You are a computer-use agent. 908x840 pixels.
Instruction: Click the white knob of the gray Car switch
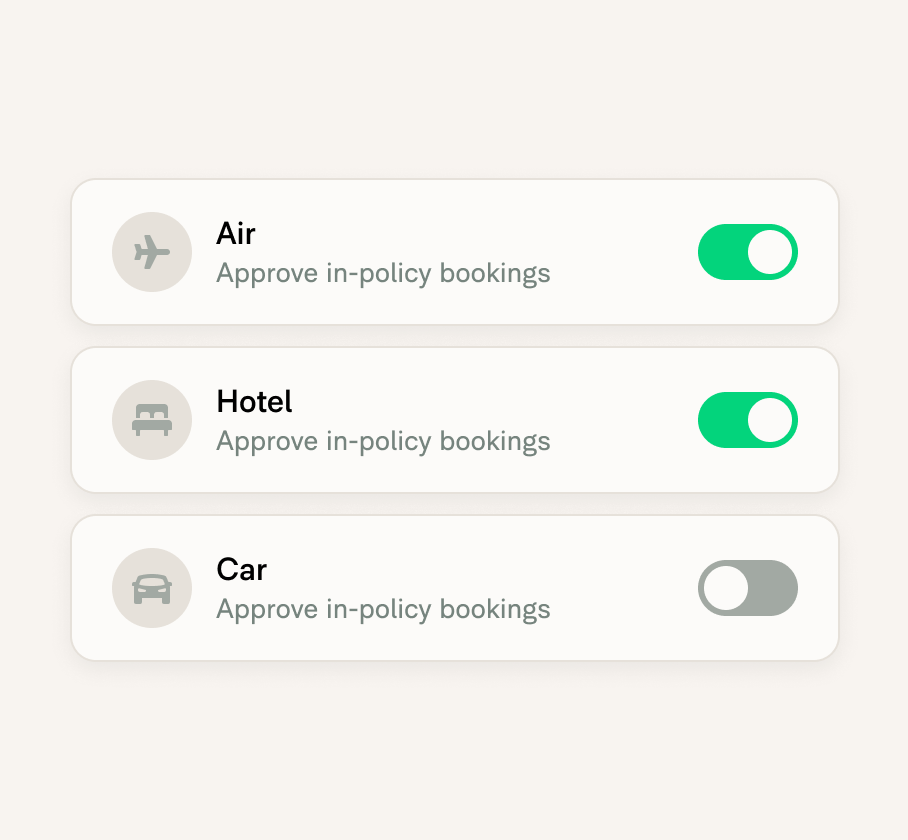pos(726,588)
